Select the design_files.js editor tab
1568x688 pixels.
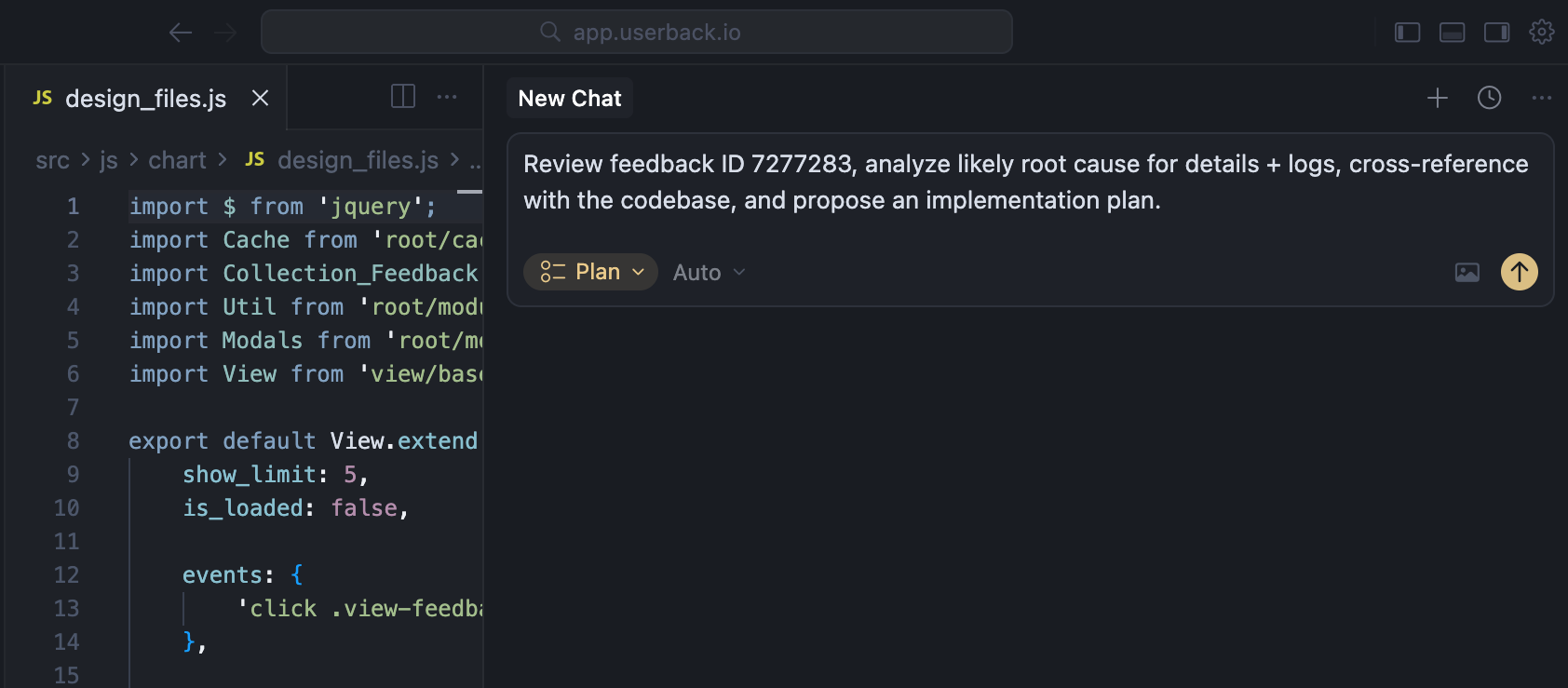tap(144, 97)
